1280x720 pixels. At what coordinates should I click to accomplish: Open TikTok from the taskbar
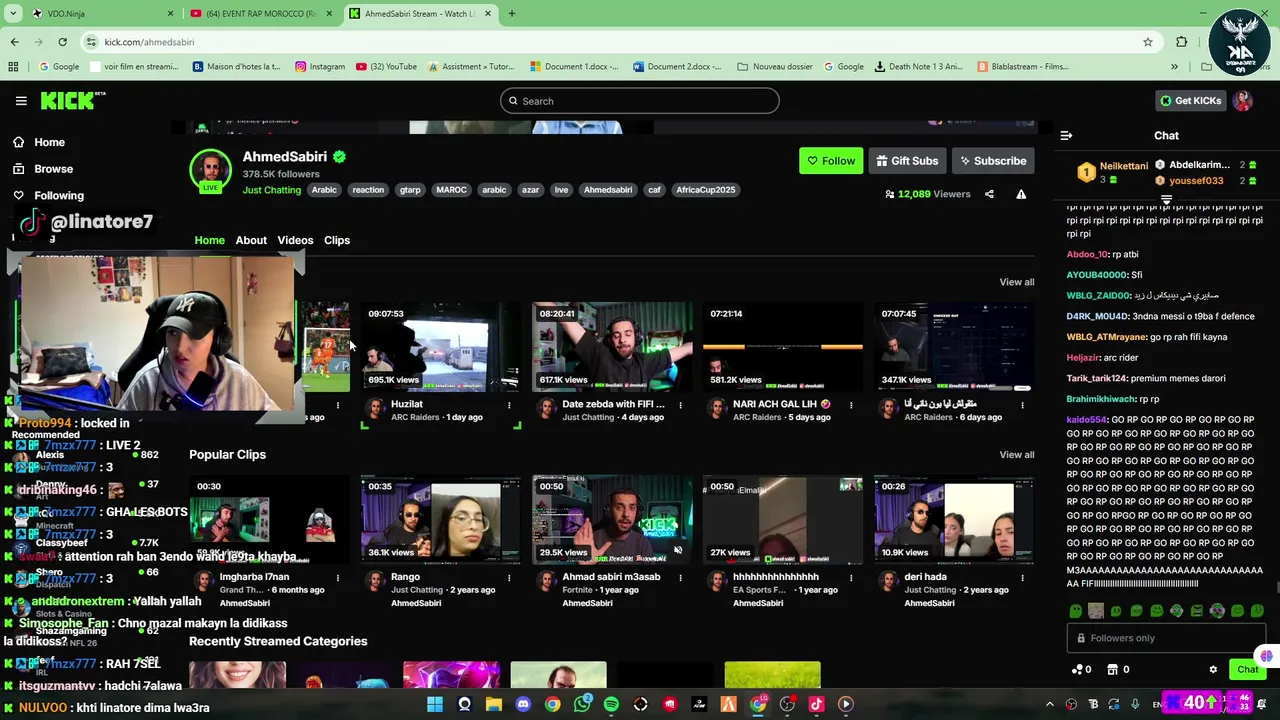point(816,705)
